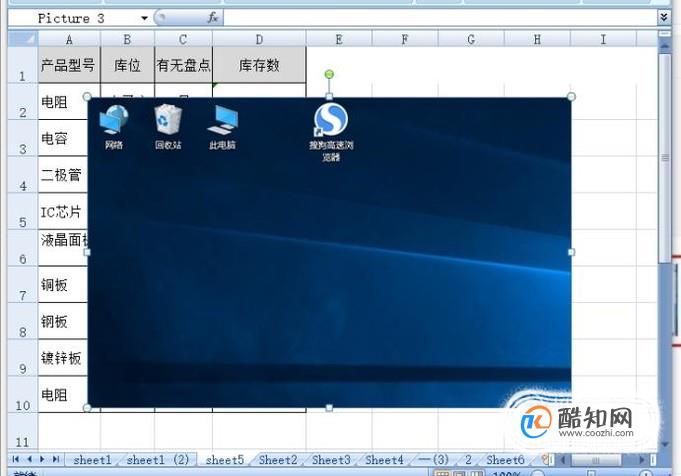Select column G header
The image size is (681, 476).
coord(471,40)
